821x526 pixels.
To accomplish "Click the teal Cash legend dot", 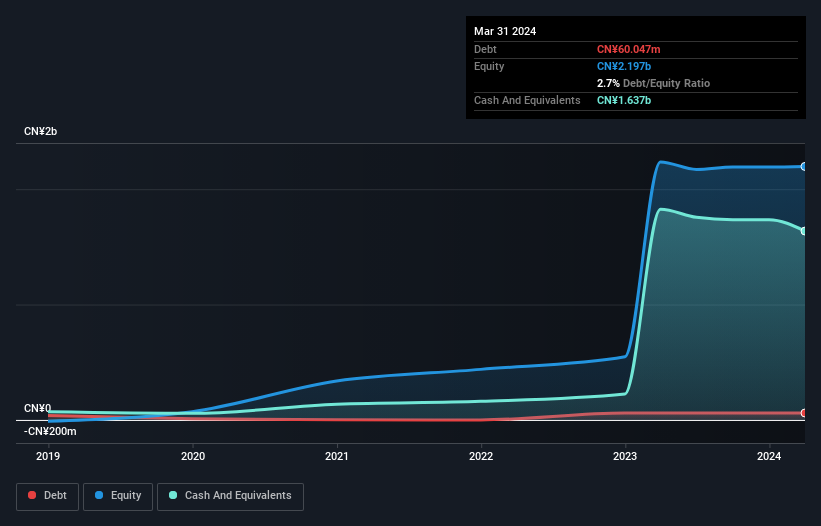I will pos(173,495).
